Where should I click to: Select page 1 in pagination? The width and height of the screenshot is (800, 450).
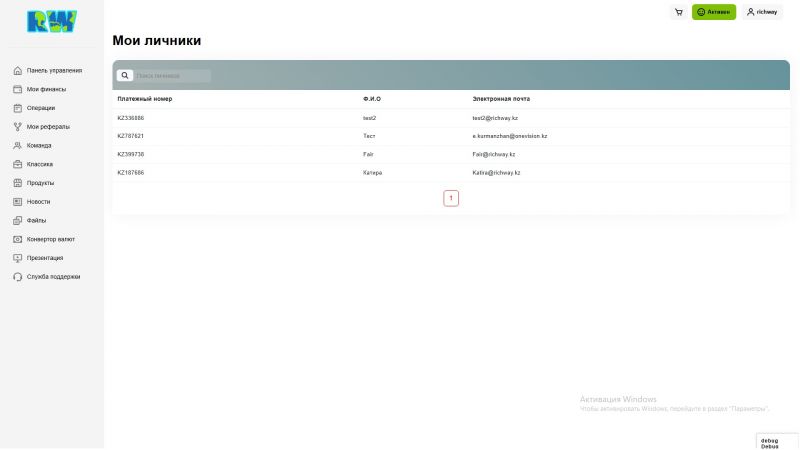pyautogui.click(x=451, y=198)
